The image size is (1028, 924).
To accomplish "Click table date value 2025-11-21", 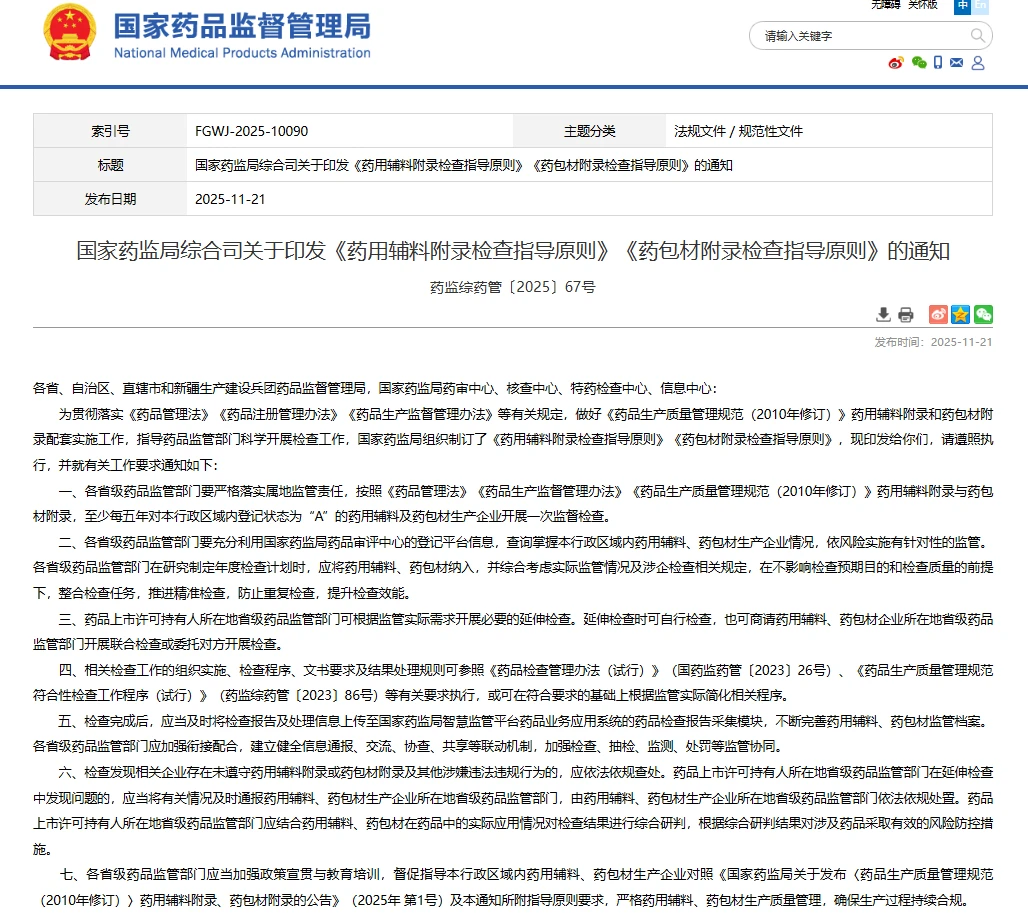I will click(230, 199).
